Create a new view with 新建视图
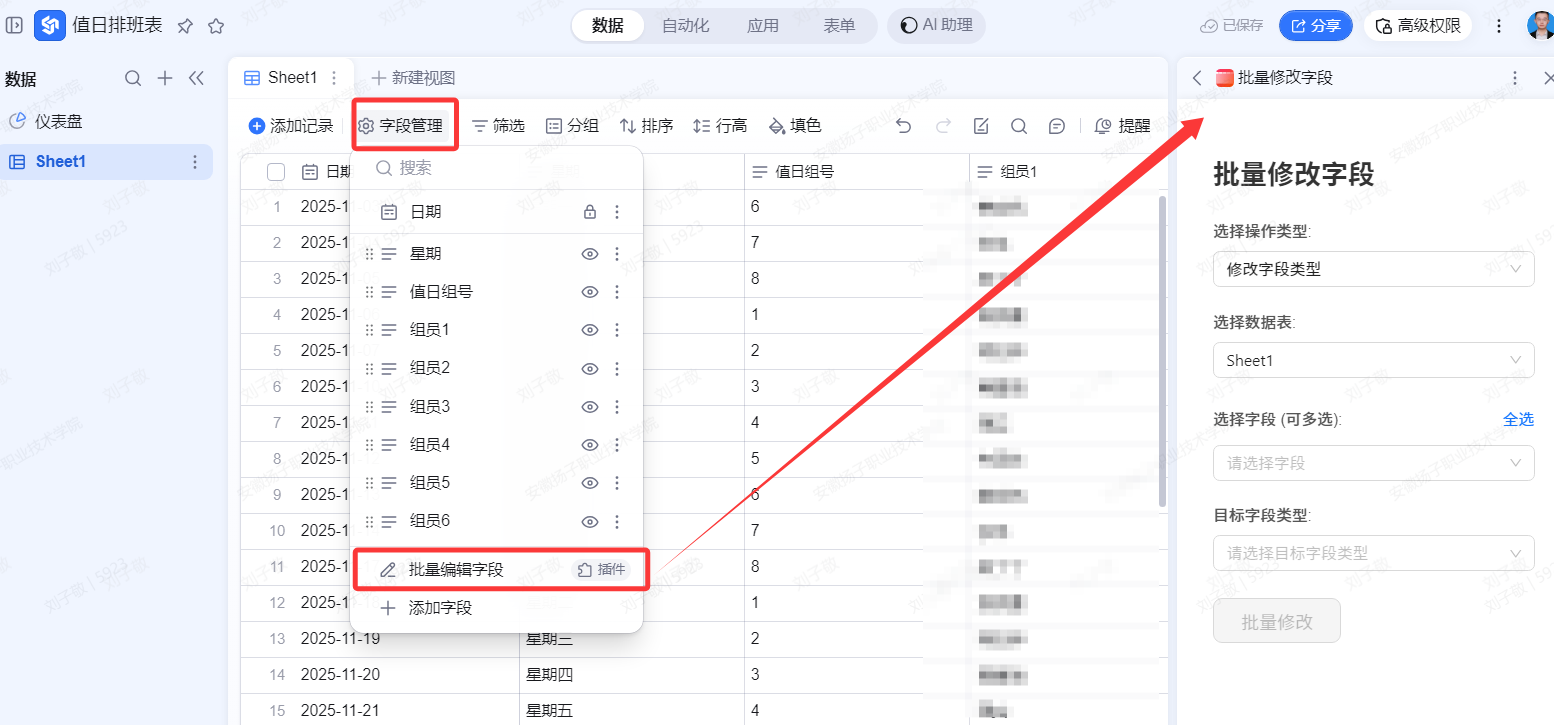Image resolution: width=1554 pixels, height=725 pixels. coord(413,78)
